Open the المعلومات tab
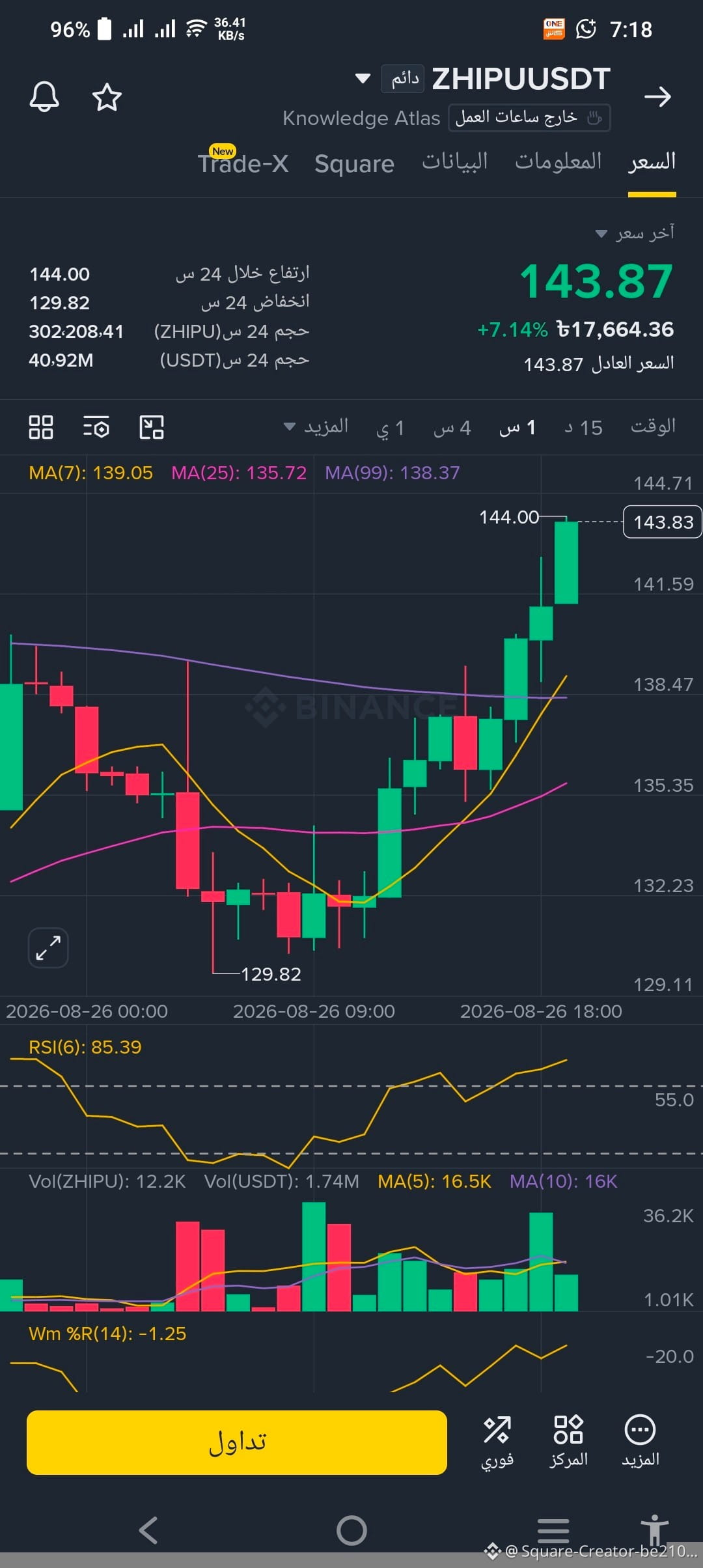 (558, 161)
